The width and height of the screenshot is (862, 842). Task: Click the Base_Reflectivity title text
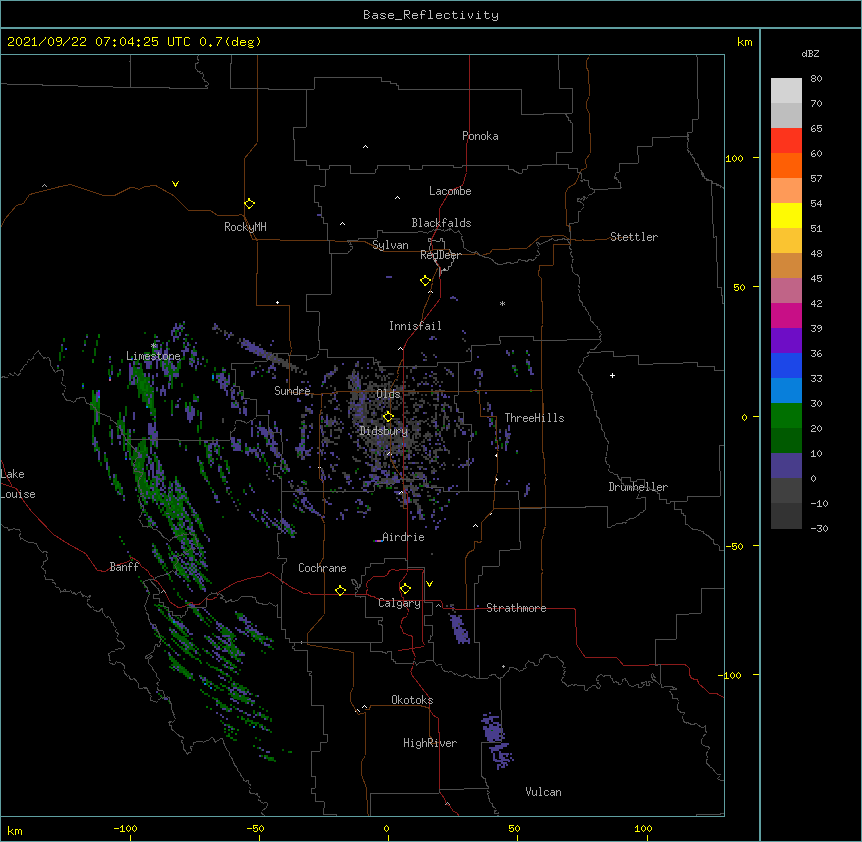point(431,15)
